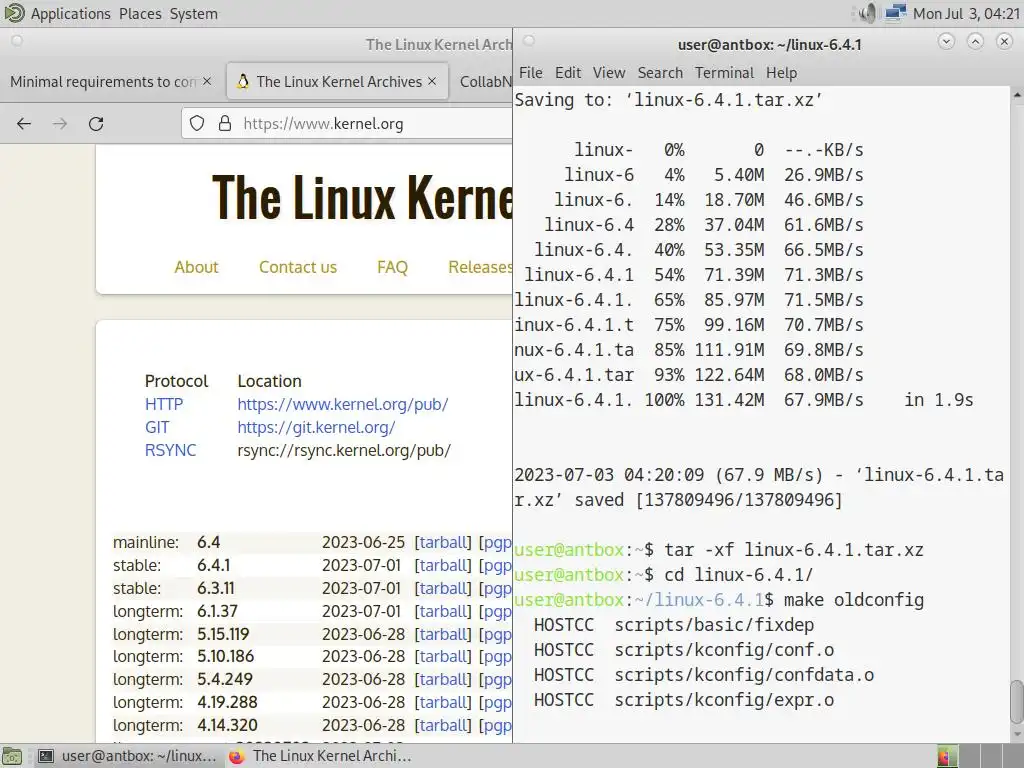Click tarball link for mainline 6.4
The height and width of the screenshot is (768, 1024).
coord(443,542)
